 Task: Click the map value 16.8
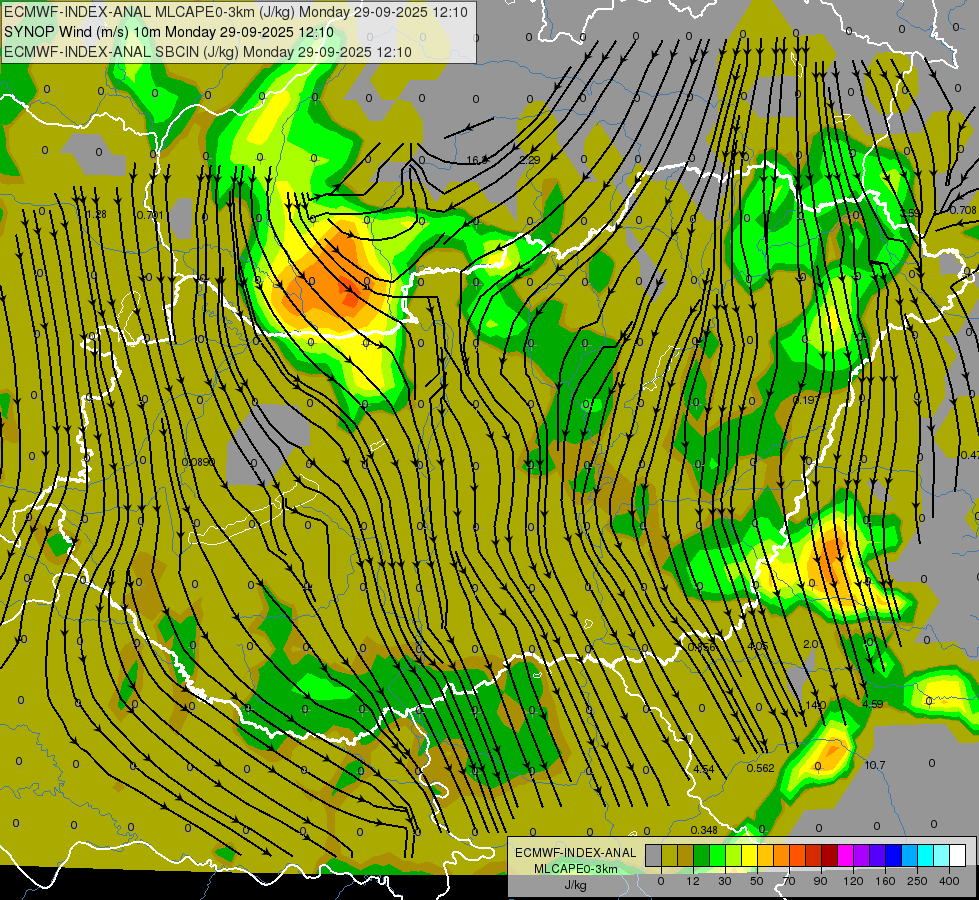click(478, 161)
